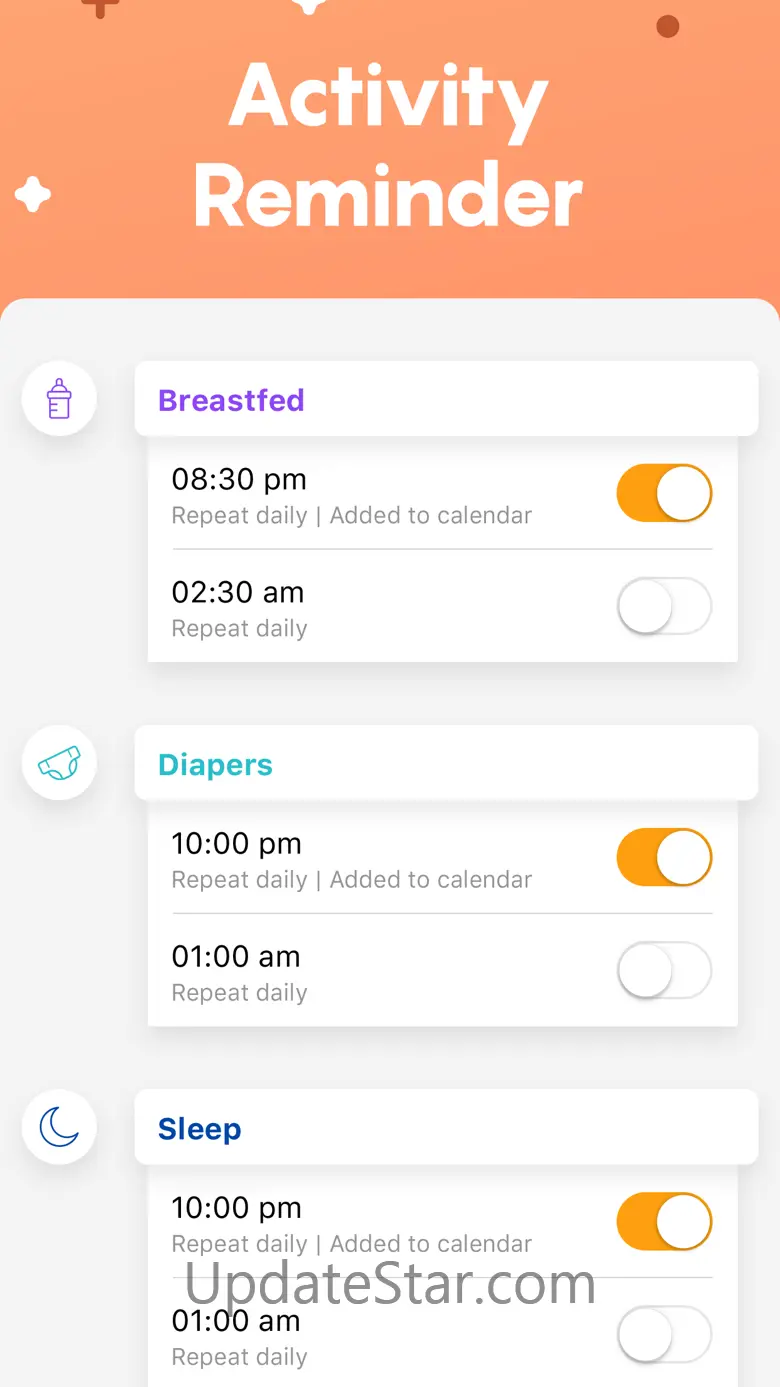Enable the Breastfed 02:30 am reminder

pos(664,606)
